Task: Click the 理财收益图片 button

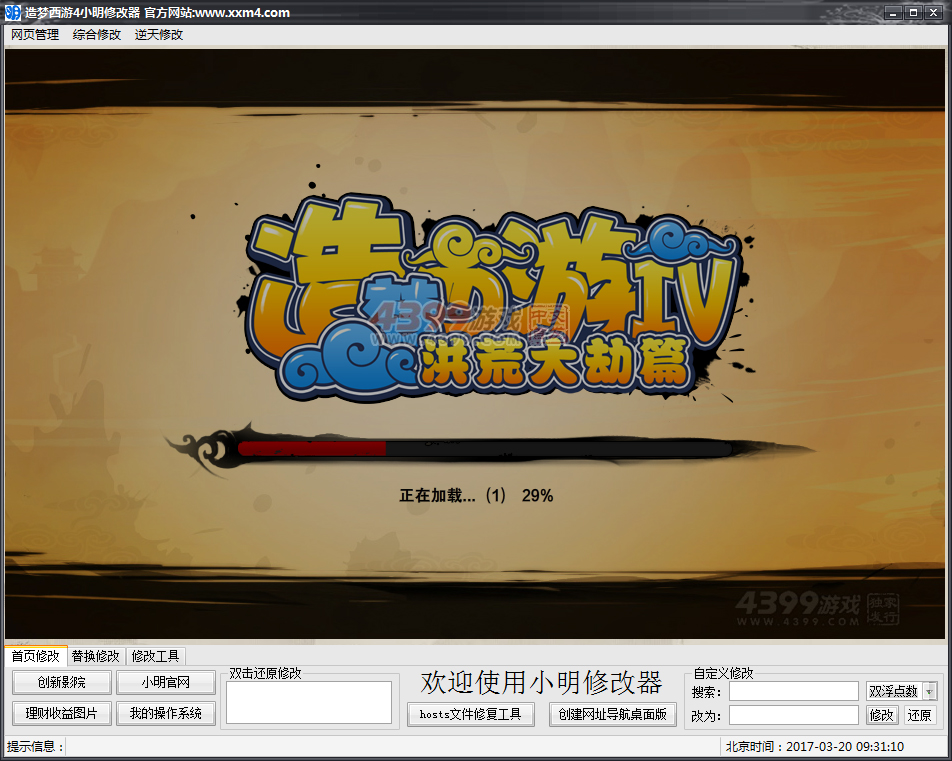Action: point(62,713)
